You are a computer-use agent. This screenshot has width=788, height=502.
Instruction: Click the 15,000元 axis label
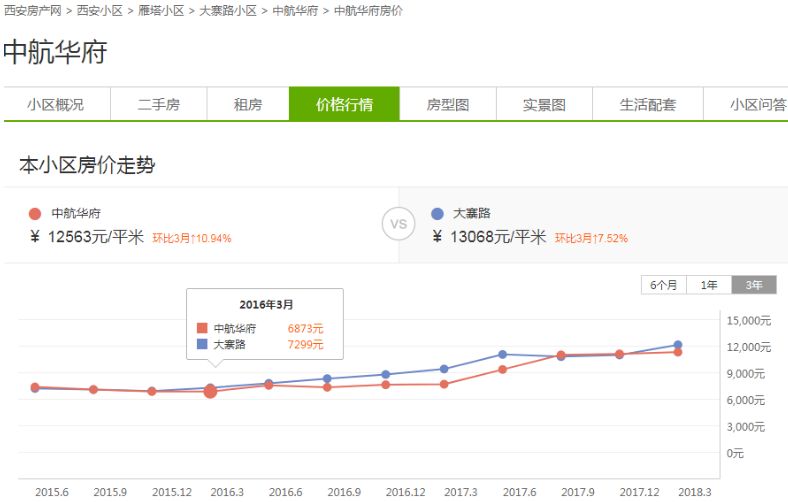748,321
